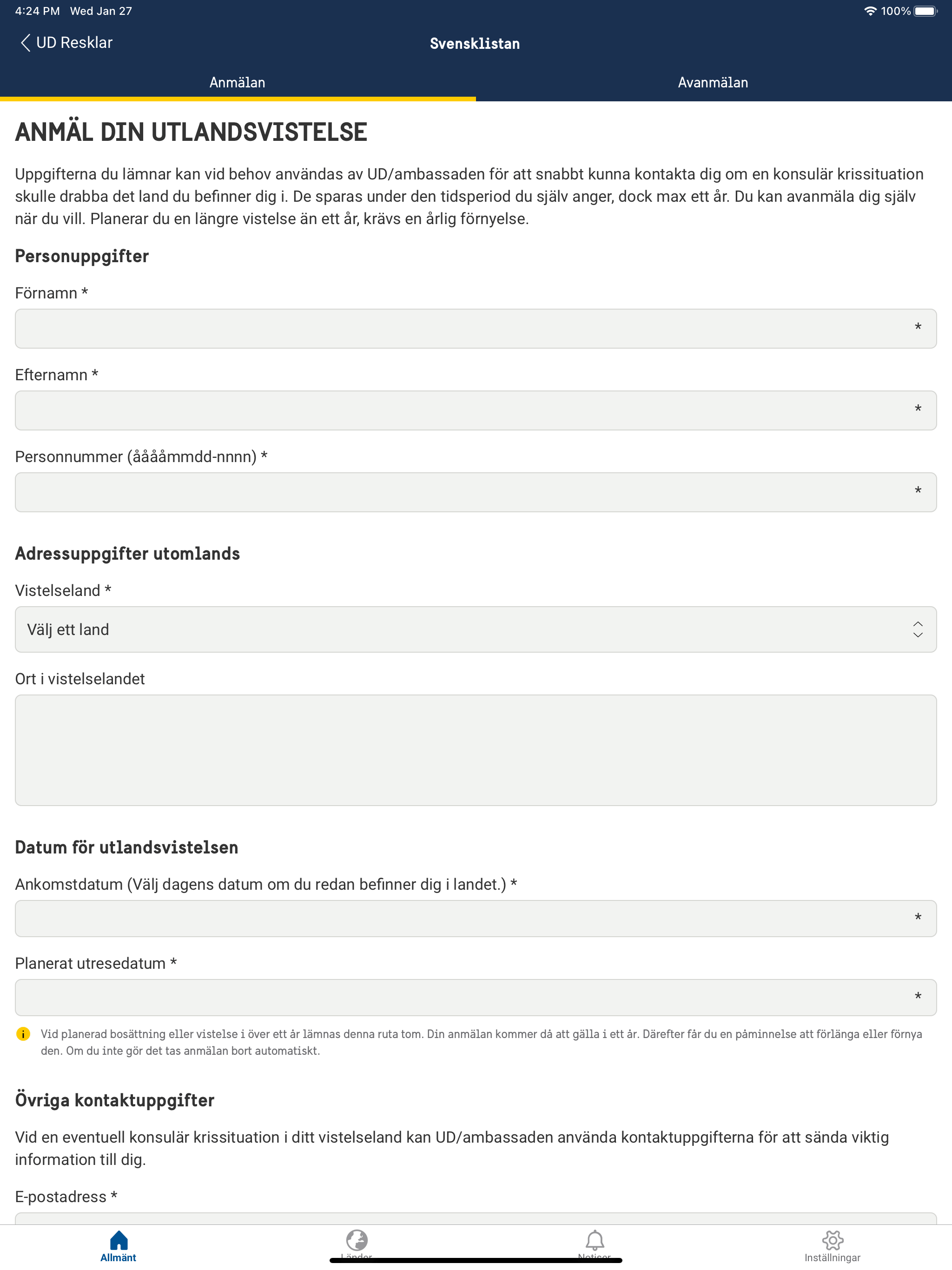Tap the Förnamn input field

476,328
